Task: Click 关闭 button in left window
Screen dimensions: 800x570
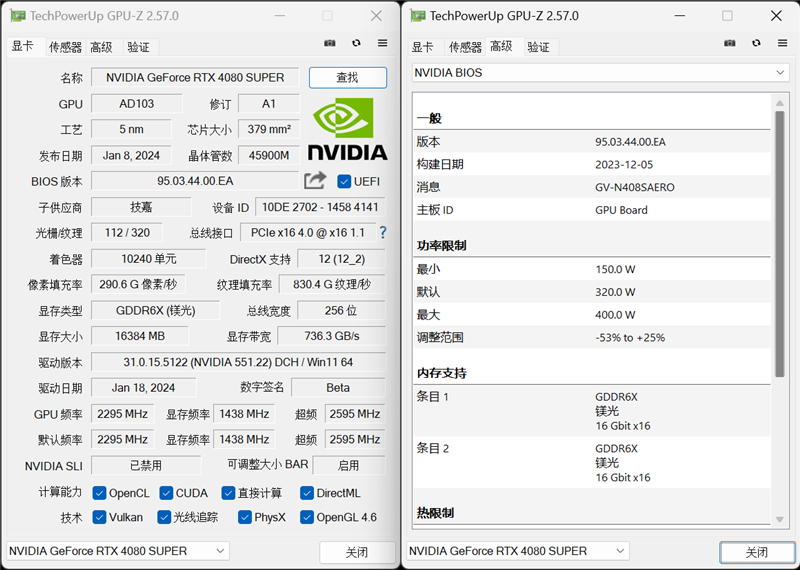Action: pos(357,552)
